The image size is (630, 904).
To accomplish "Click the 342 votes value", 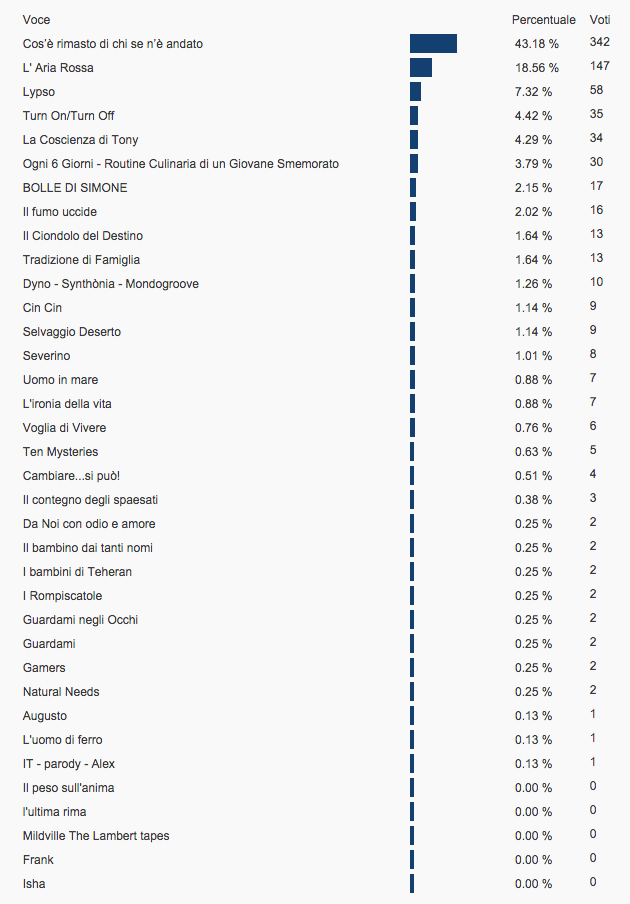I will (599, 42).
